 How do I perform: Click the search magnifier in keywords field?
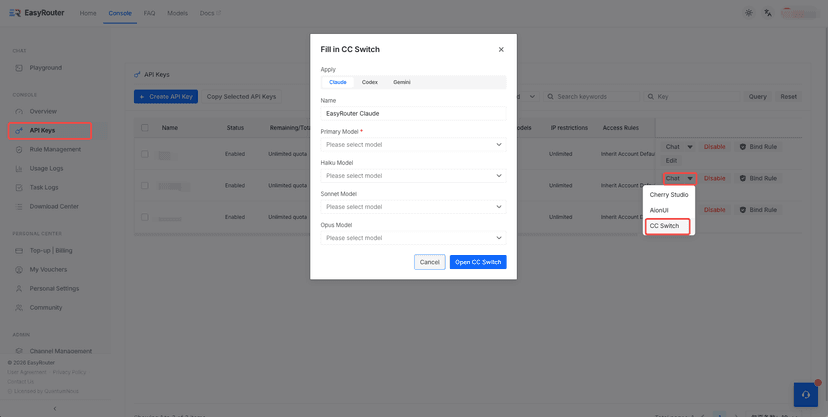pos(551,97)
